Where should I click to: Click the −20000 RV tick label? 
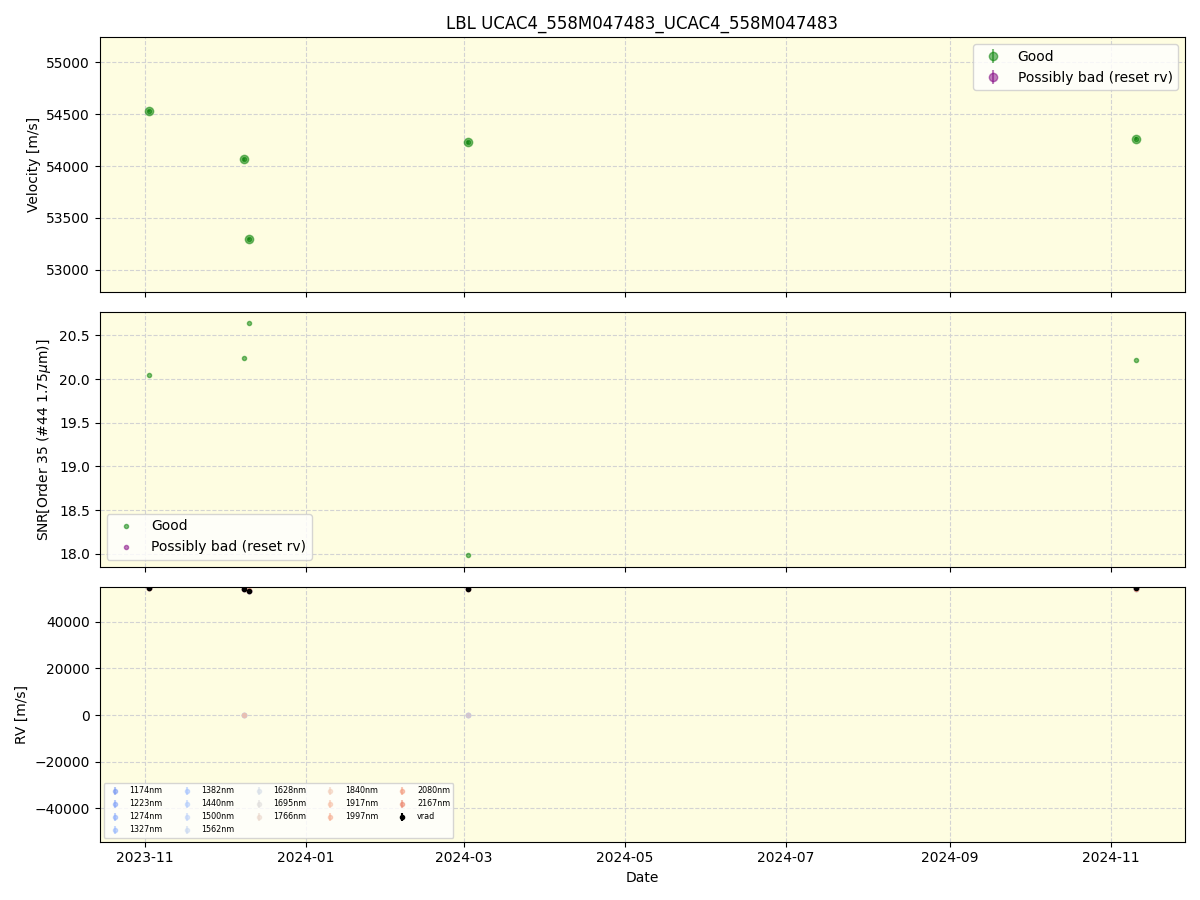coord(64,762)
